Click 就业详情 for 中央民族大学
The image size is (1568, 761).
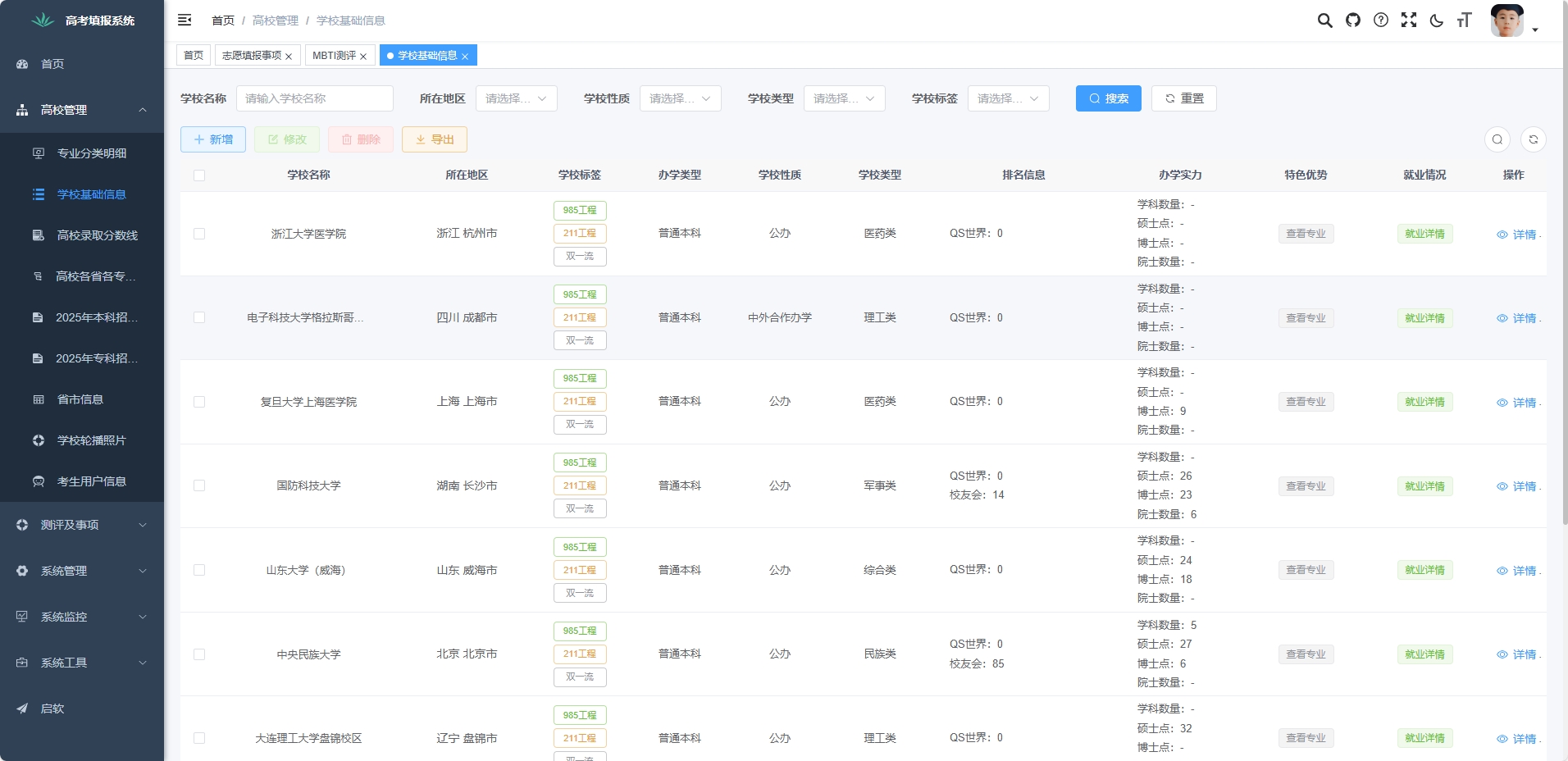pyautogui.click(x=1424, y=654)
